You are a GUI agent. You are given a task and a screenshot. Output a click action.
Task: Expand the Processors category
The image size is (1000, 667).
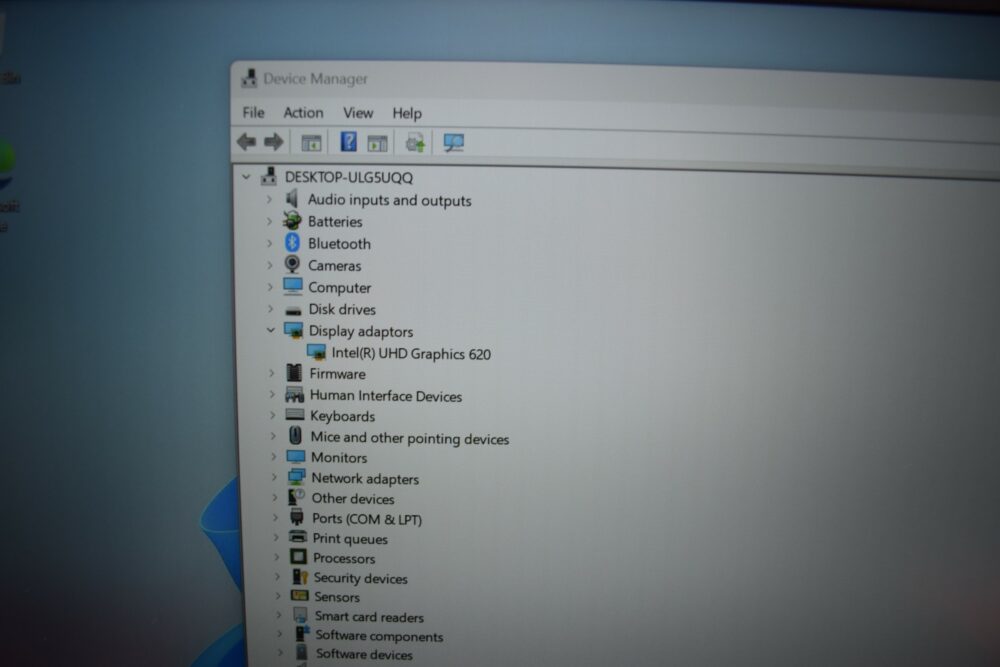(276, 557)
